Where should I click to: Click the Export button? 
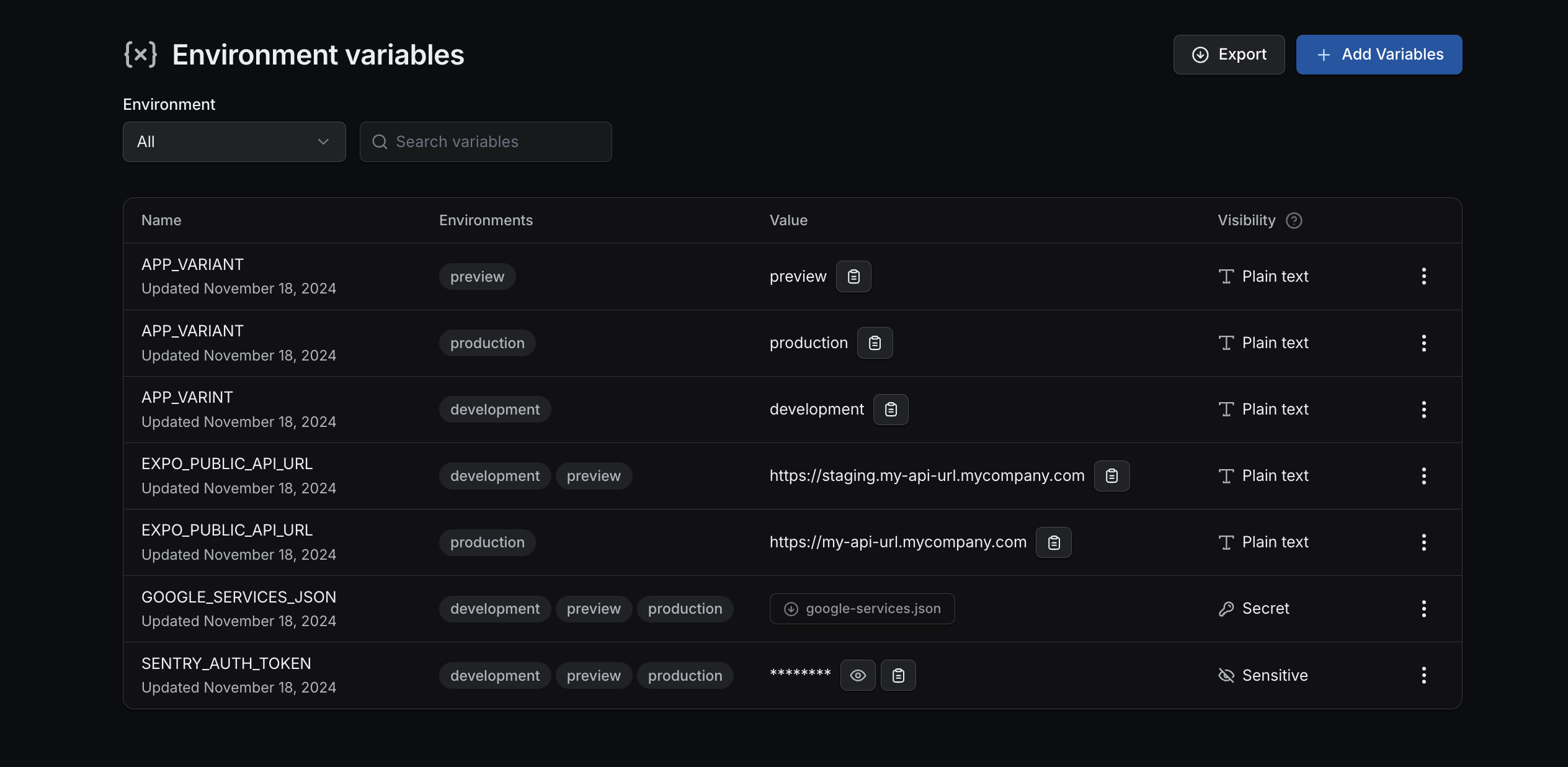click(1228, 54)
